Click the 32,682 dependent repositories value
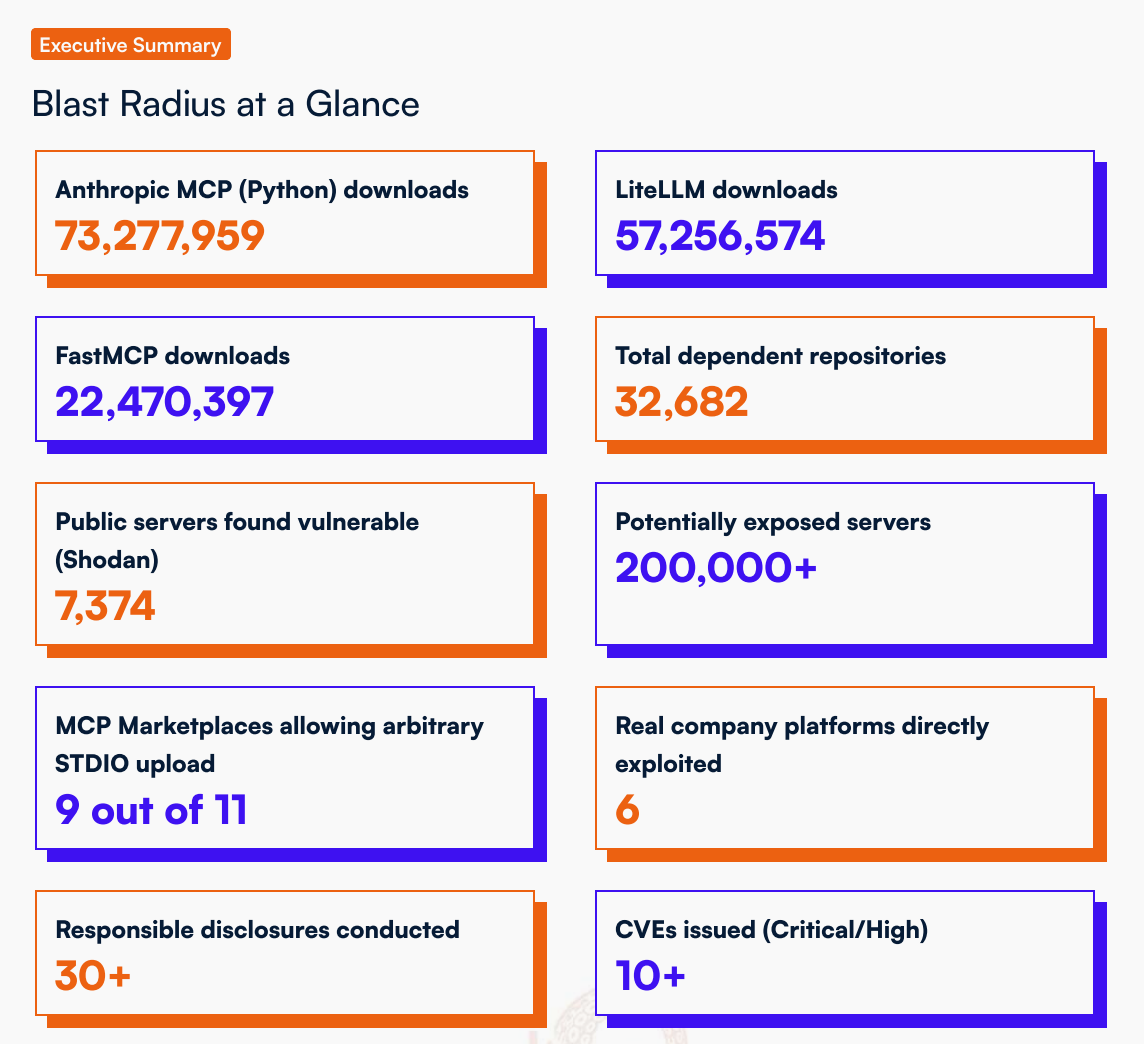 [x=681, y=401]
